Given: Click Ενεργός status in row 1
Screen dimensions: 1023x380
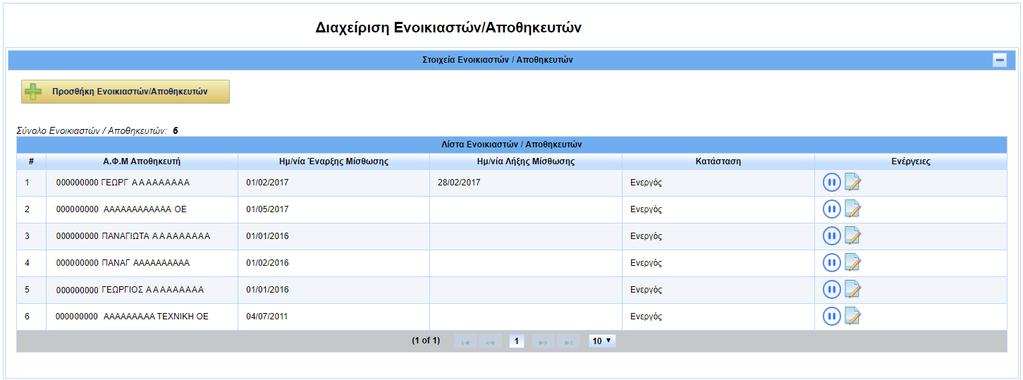Looking at the screenshot, I should [x=646, y=183].
